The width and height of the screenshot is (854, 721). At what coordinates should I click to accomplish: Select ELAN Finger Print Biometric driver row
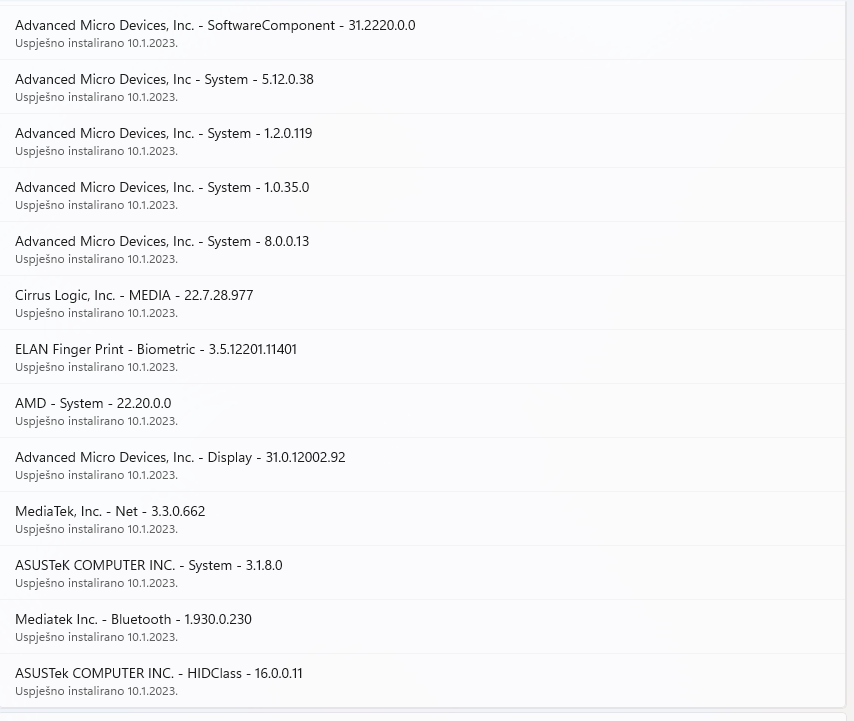point(422,356)
